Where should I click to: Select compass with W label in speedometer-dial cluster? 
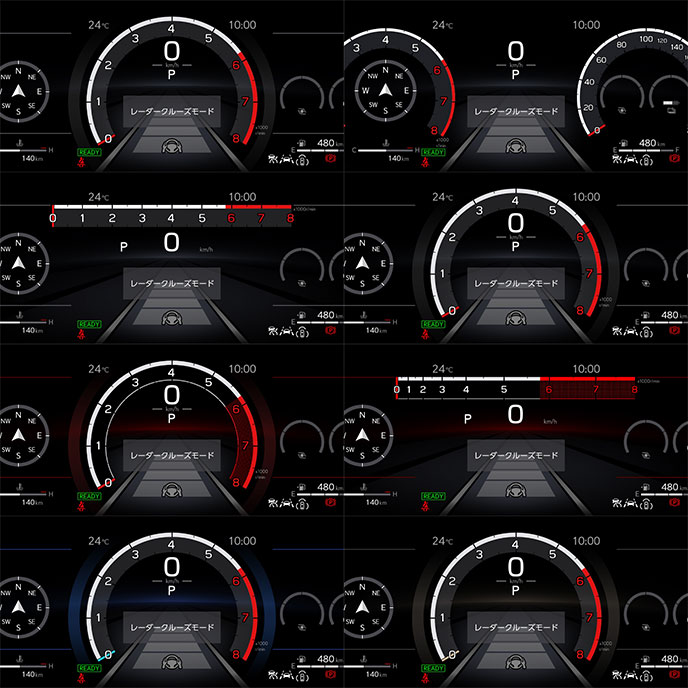click(x=385, y=91)
